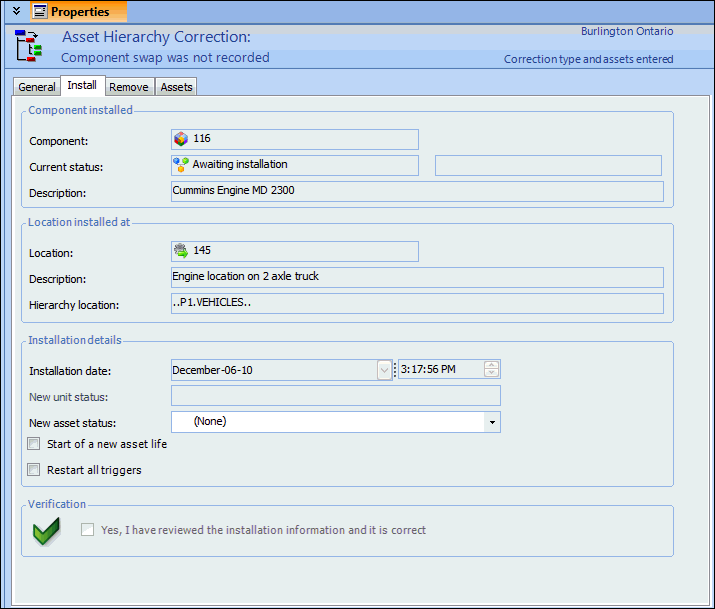Open the Installation date calendar dropdown
The height and width of the screenshot is (609, 715).
384,370
